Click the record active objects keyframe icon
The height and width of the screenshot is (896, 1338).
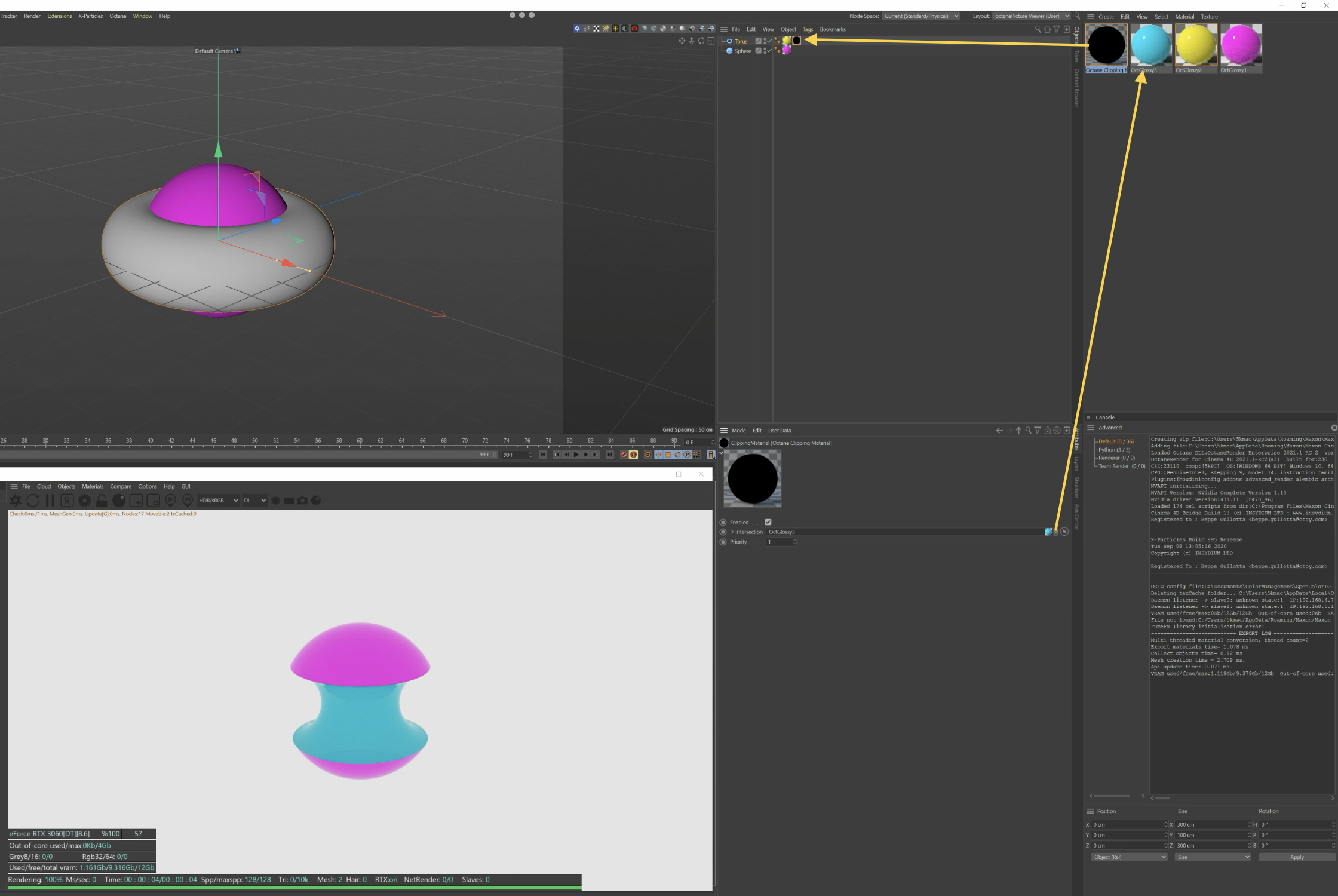[624, 455]
